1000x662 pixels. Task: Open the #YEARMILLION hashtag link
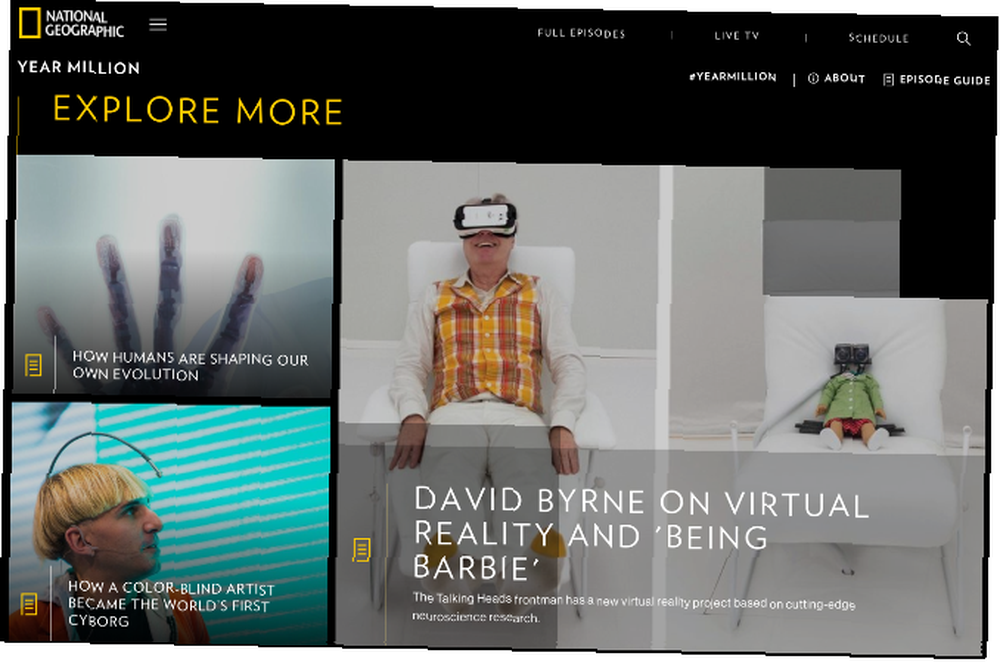(733, 77)
